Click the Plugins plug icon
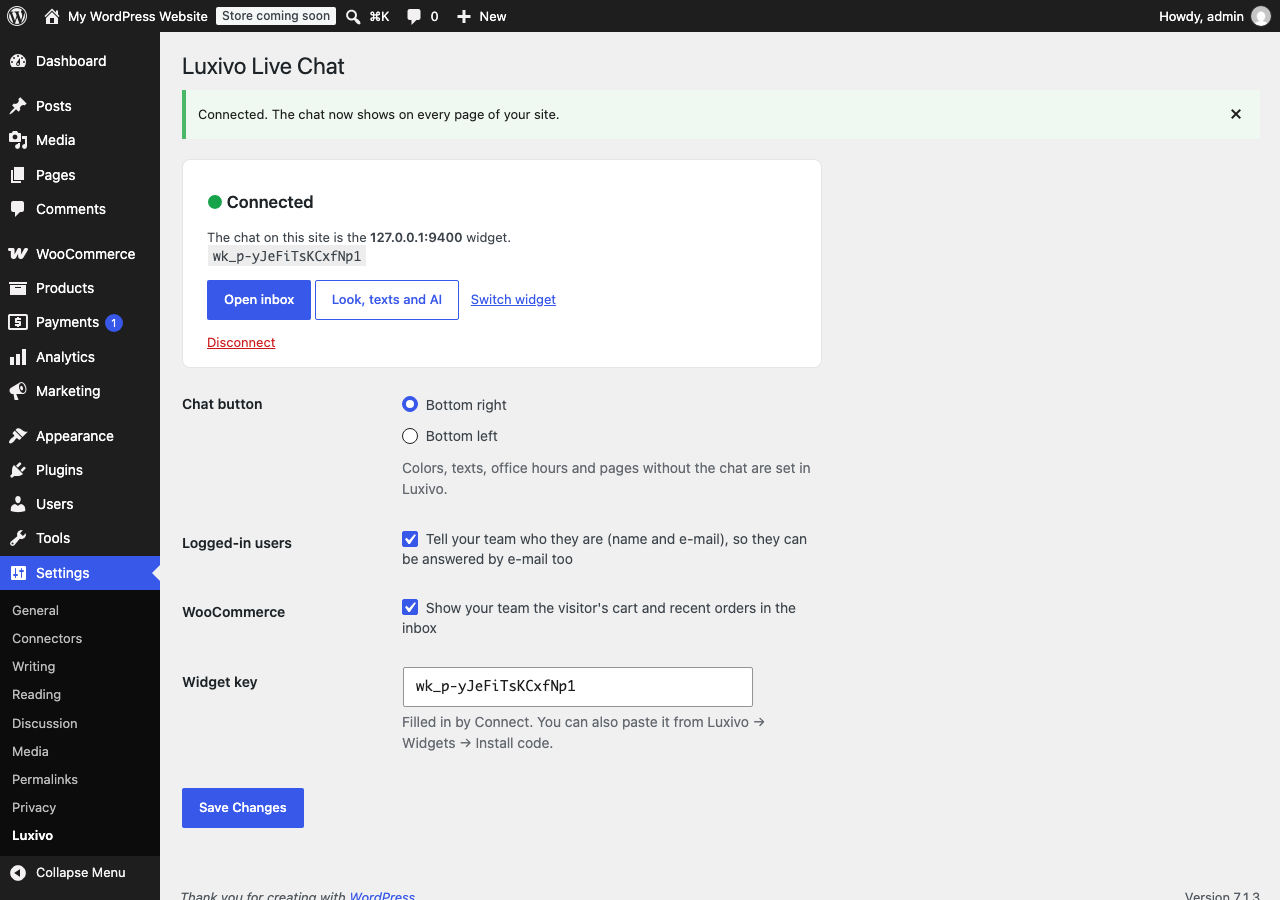The image size is (1280, 900). (x=18, y=470)
